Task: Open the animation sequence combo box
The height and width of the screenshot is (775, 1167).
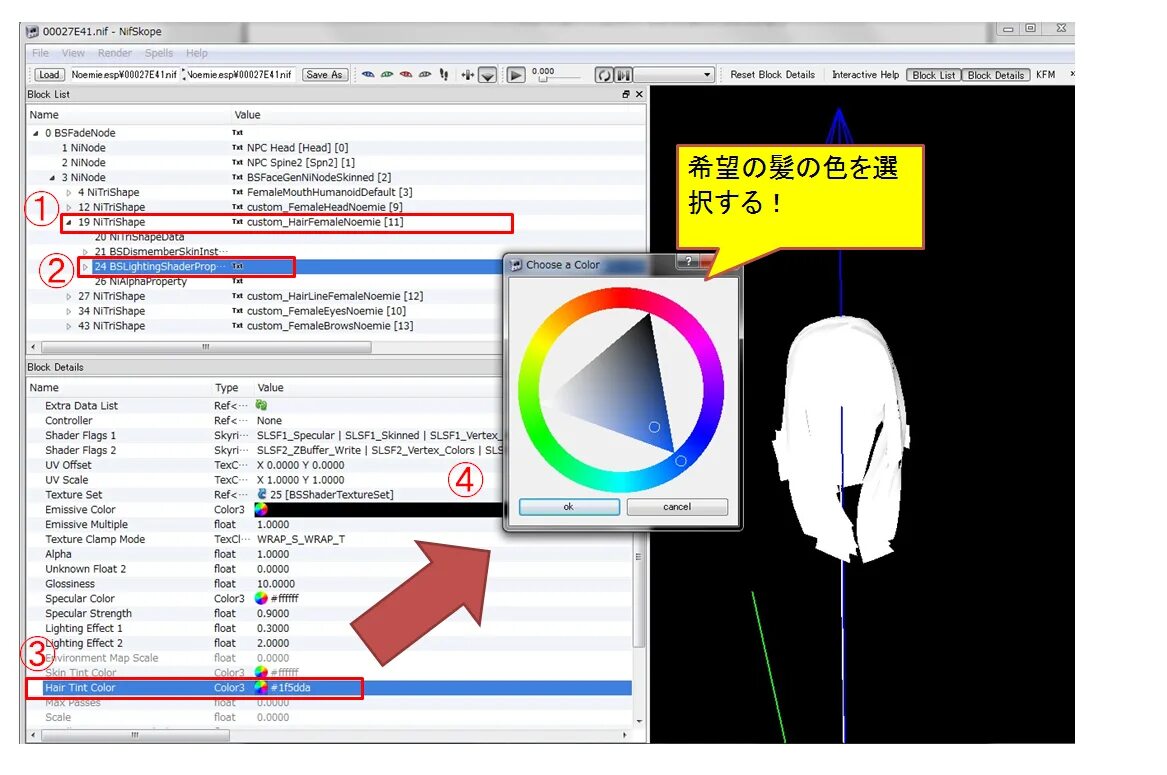Action: point(674,75)
